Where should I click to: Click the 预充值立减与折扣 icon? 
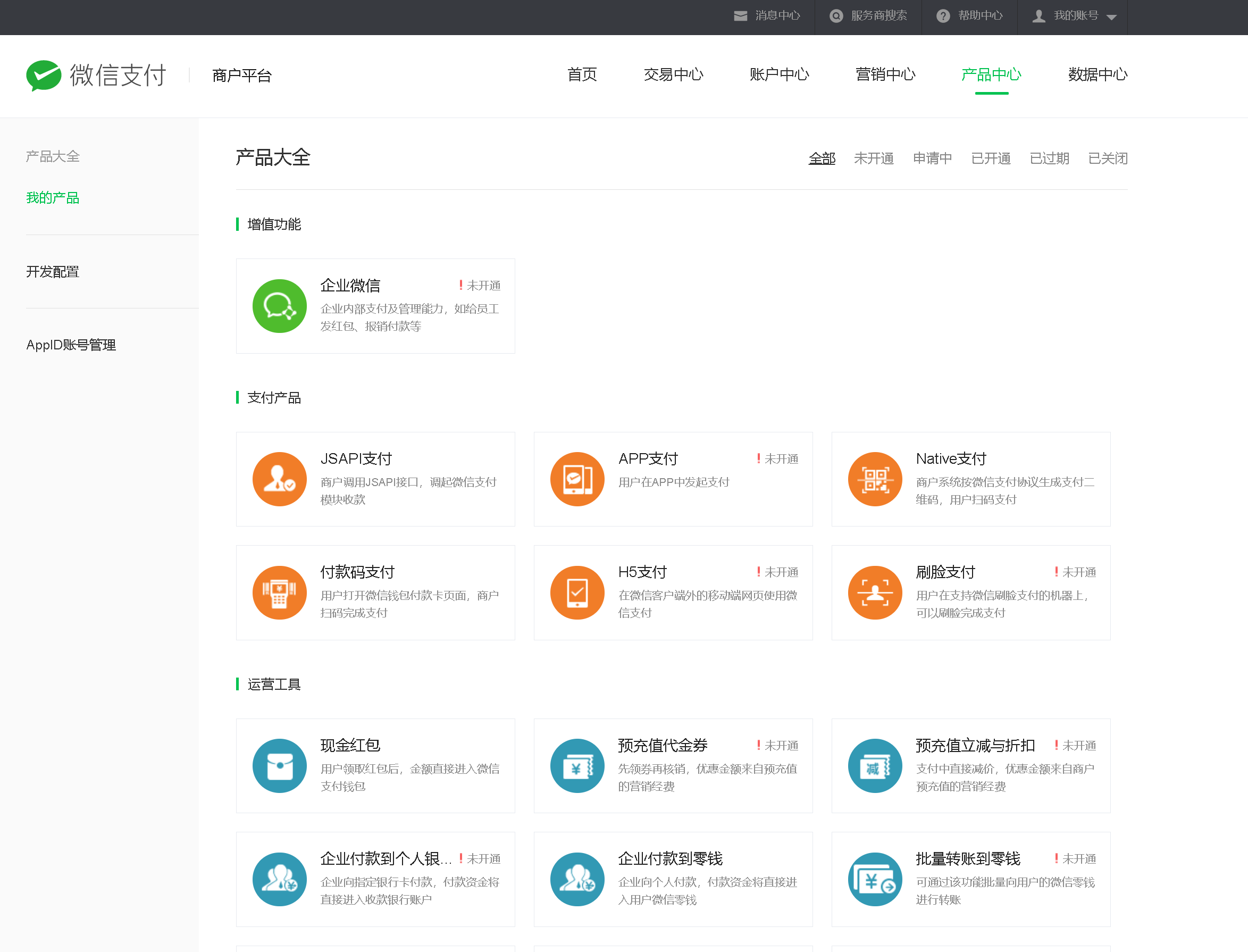[x=875, y=765]
